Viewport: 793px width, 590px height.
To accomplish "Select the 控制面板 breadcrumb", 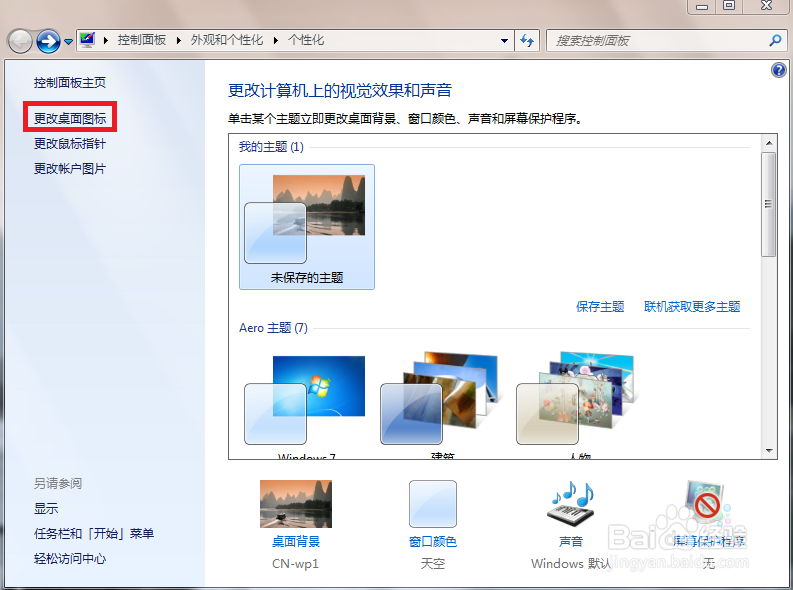I will [142, 40].
